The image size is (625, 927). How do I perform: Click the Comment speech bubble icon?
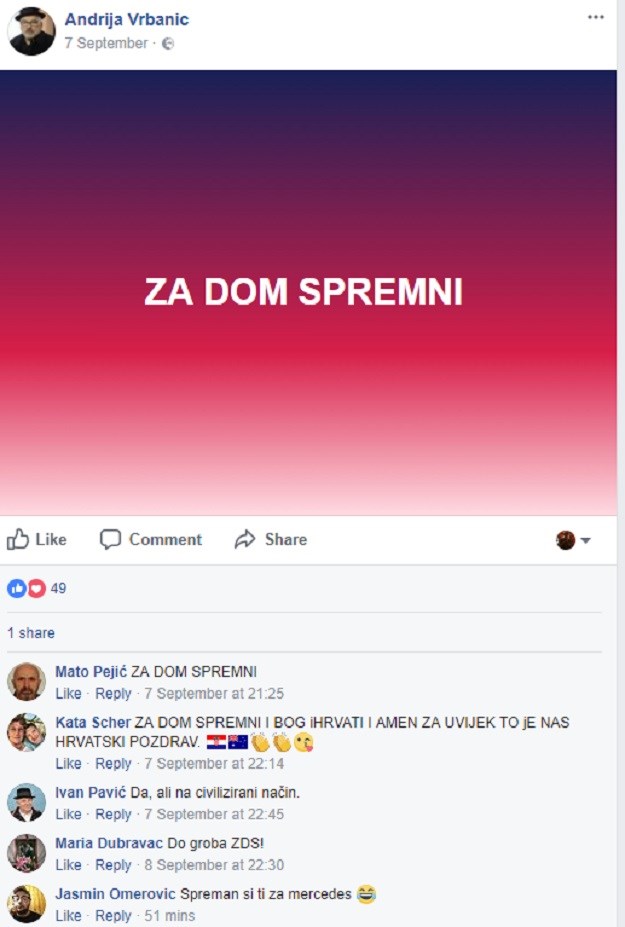click(110, 539)
